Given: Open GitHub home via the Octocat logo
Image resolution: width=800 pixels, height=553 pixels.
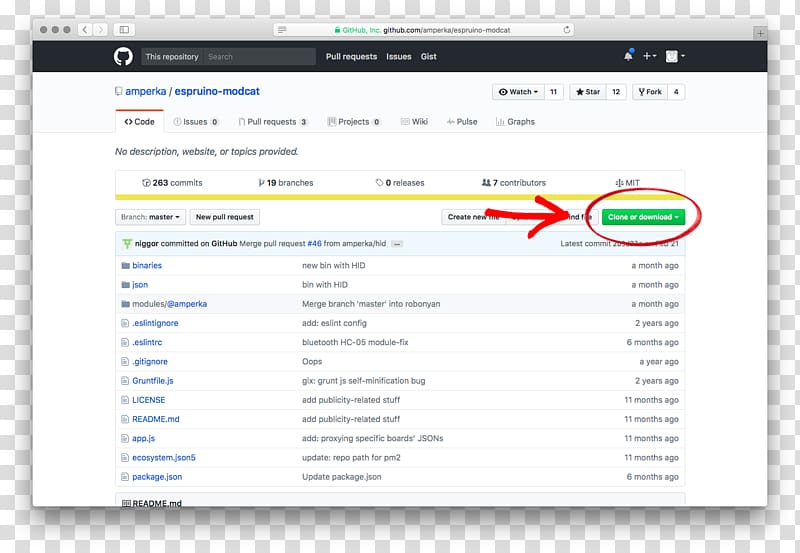Looking at the screenshot, I should point(123,57).
